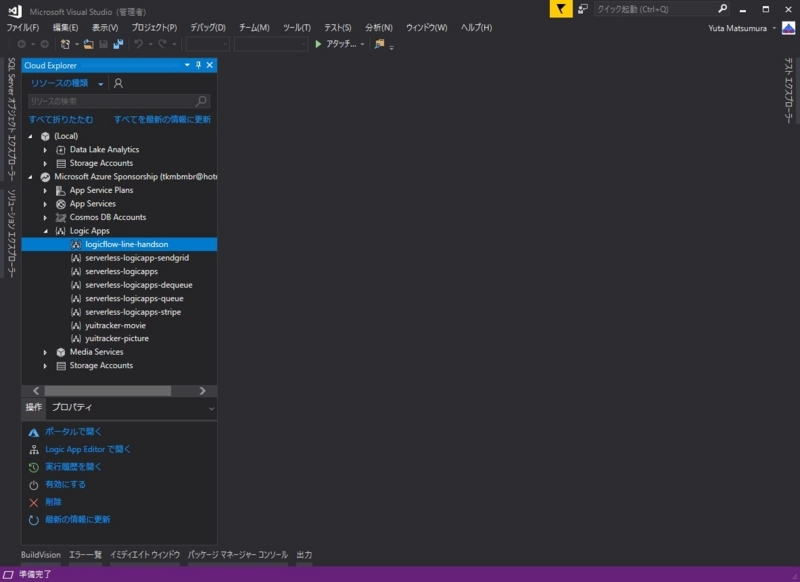Click the 実行履歴を開く link
The height and width of the screenshot is (582, 800).
[x=73, y=467]
